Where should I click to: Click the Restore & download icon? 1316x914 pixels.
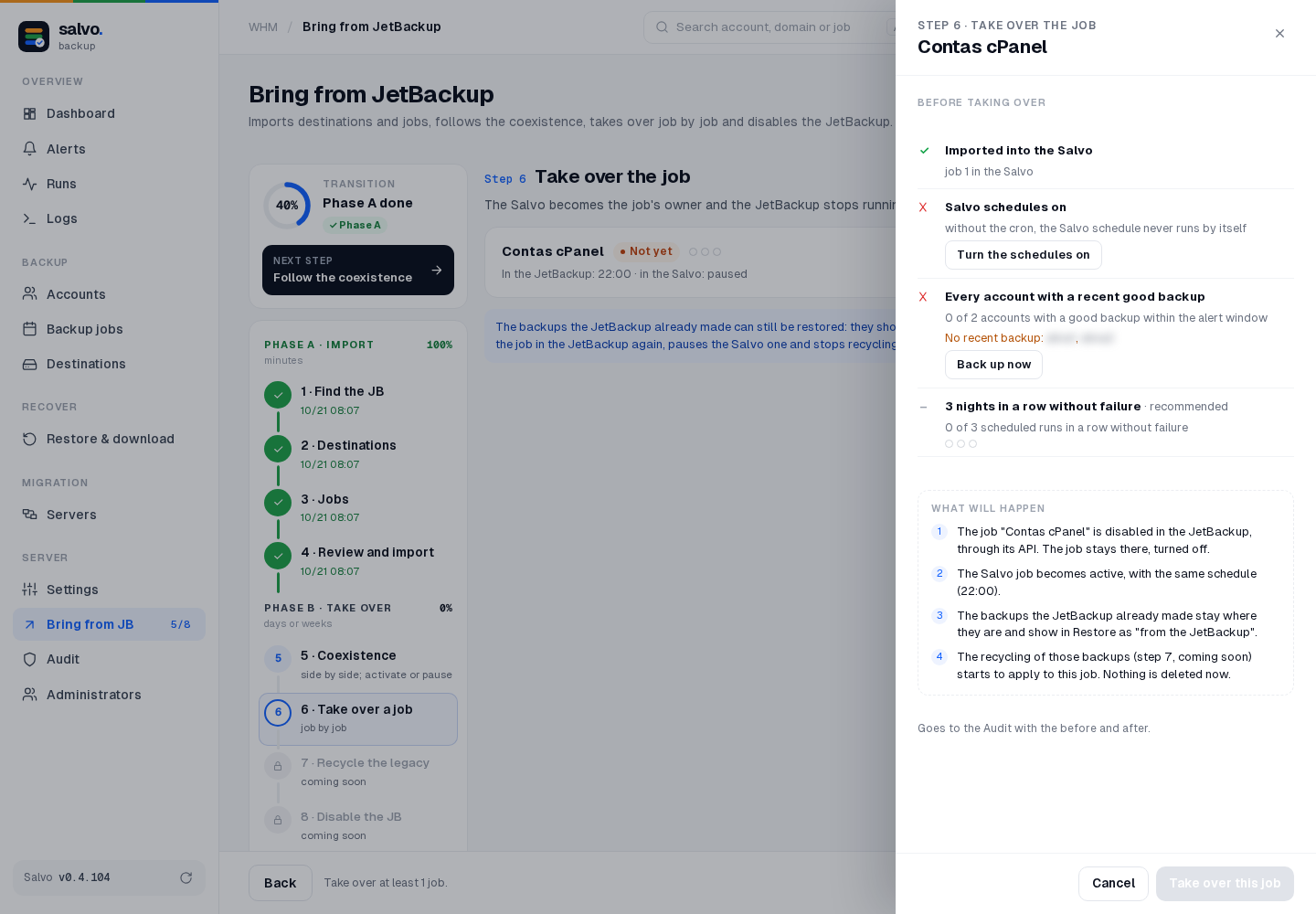(x=30, y=439)
